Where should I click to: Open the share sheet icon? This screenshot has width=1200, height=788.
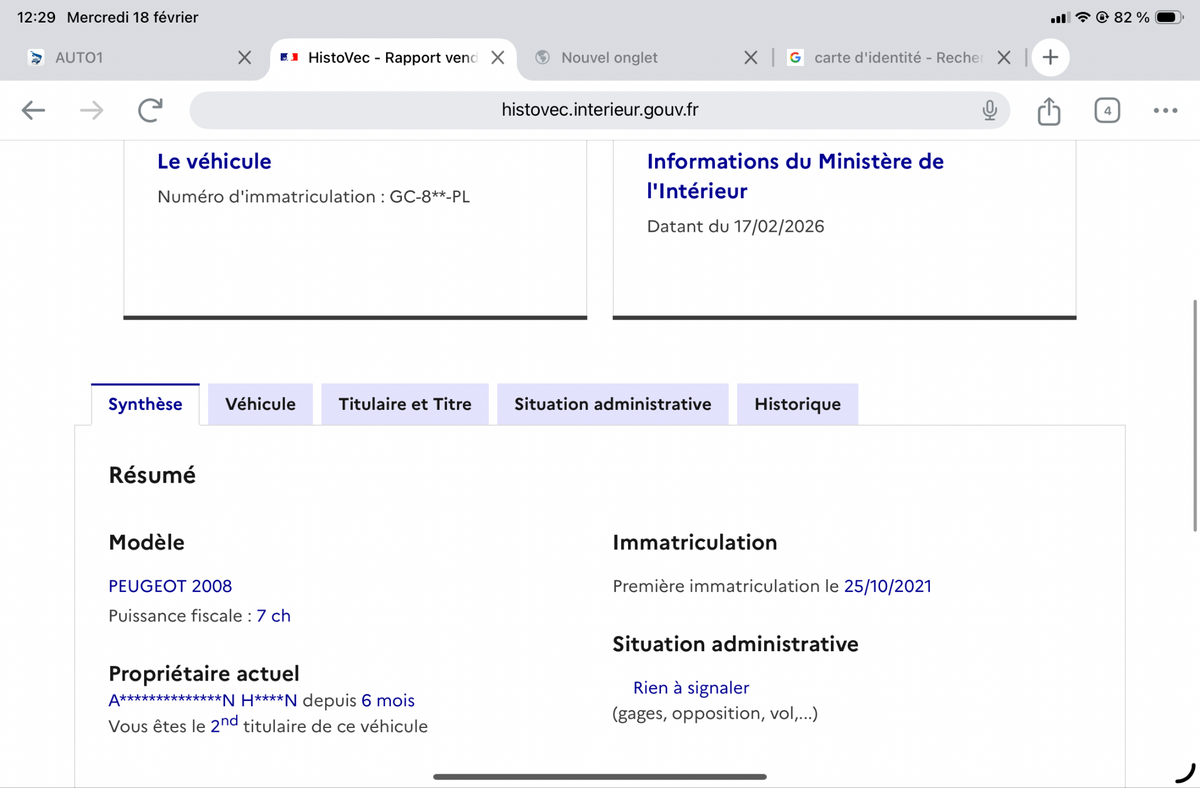1048,110
